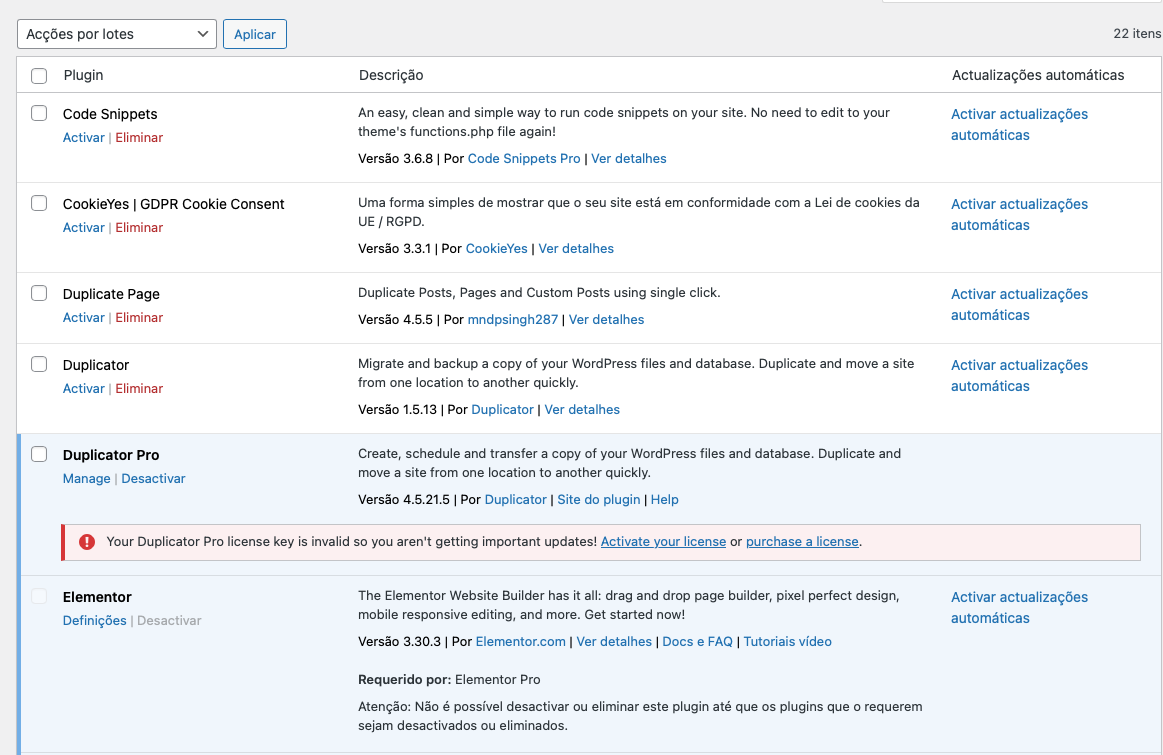Select the Duplicate Page plugin checkbox
1163x755 pixels.
tap(39, 293)
